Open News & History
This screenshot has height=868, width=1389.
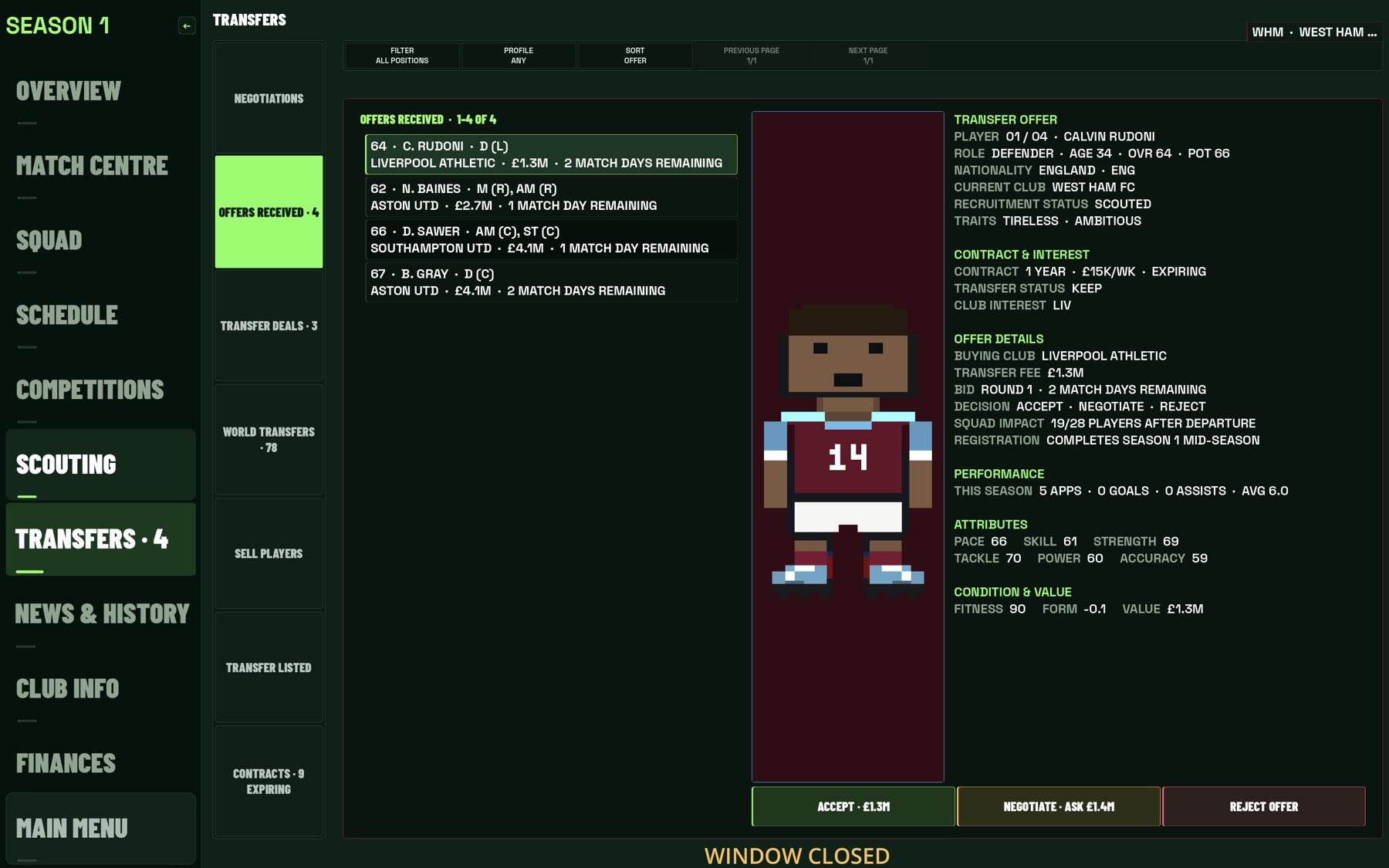(100, 614)
